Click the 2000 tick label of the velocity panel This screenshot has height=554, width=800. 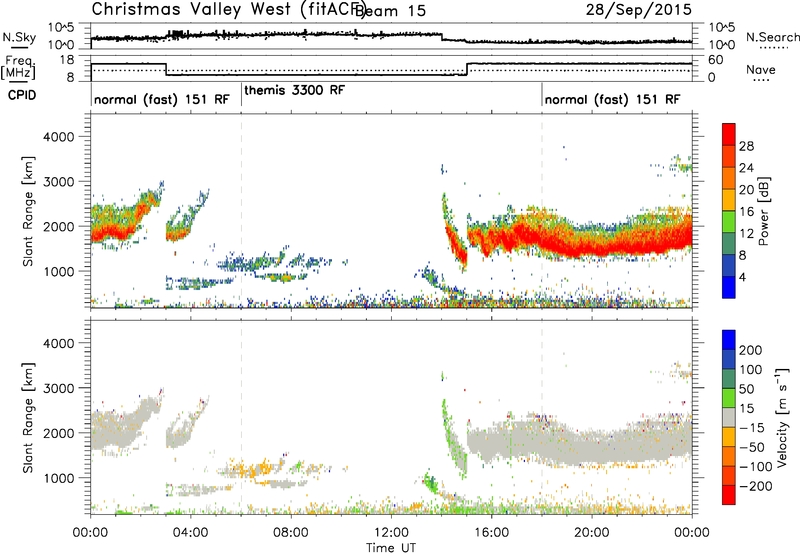coord(59,433)
